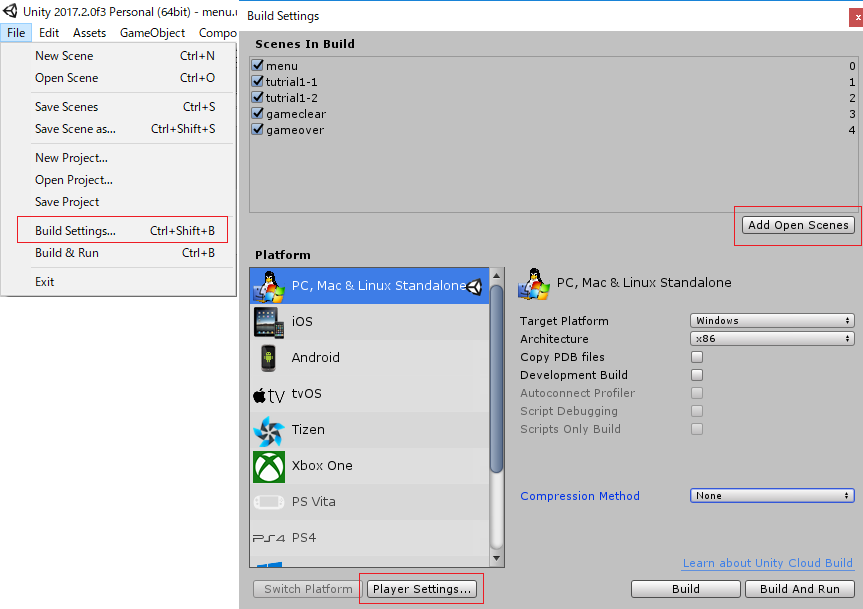Viewport: 863px width, 609px height.
Task: Select the tutrial1-1 scene name
Action: tap(292, 83)
